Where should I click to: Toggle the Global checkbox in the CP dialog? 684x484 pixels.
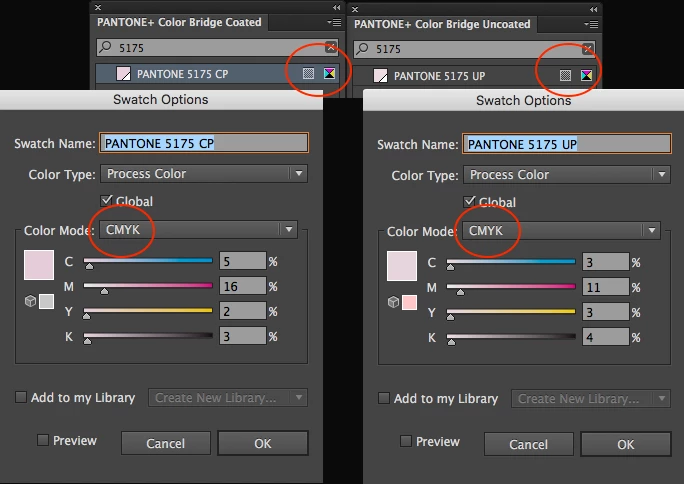tap(106, 201)
